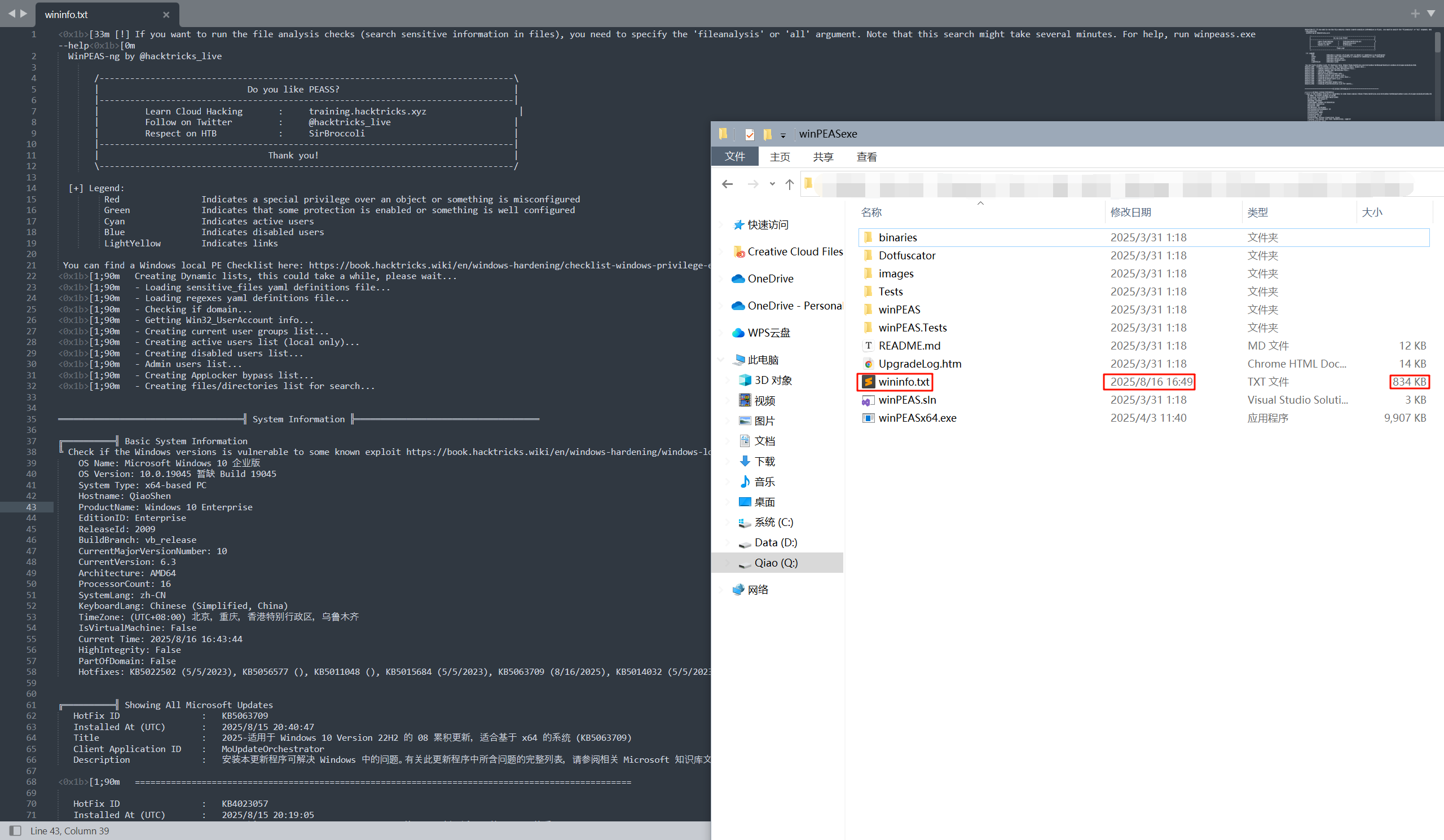This screenshot has width=1444, height=840.
Task: Click winPEASx64.exe application icon
Action: (x=868, y=418)
